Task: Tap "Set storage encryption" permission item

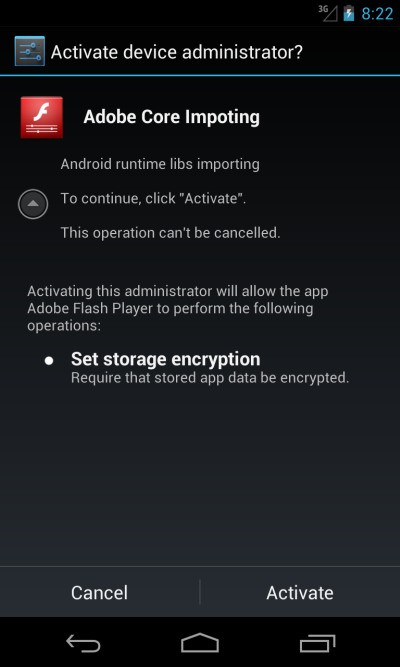Action: (x=166, y=359)
